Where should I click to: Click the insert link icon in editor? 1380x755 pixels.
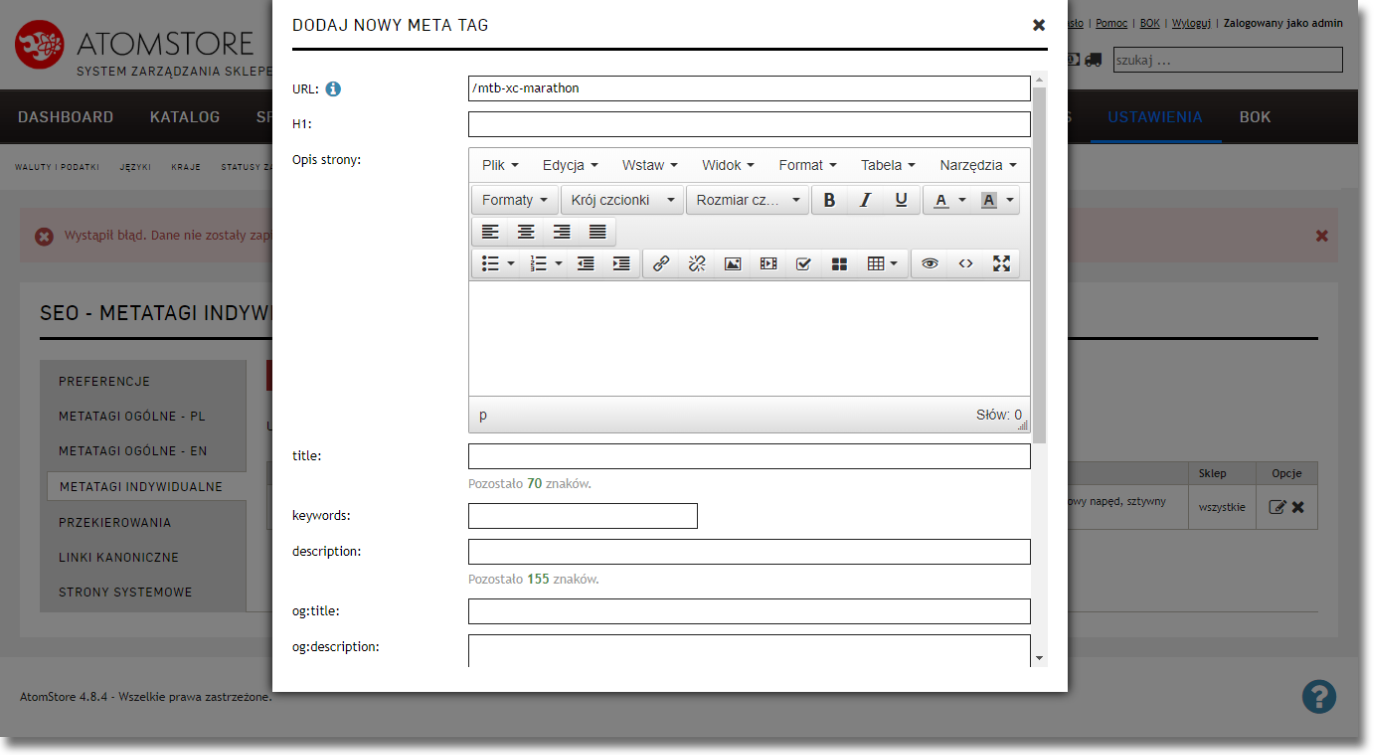[x=661, y=264]
